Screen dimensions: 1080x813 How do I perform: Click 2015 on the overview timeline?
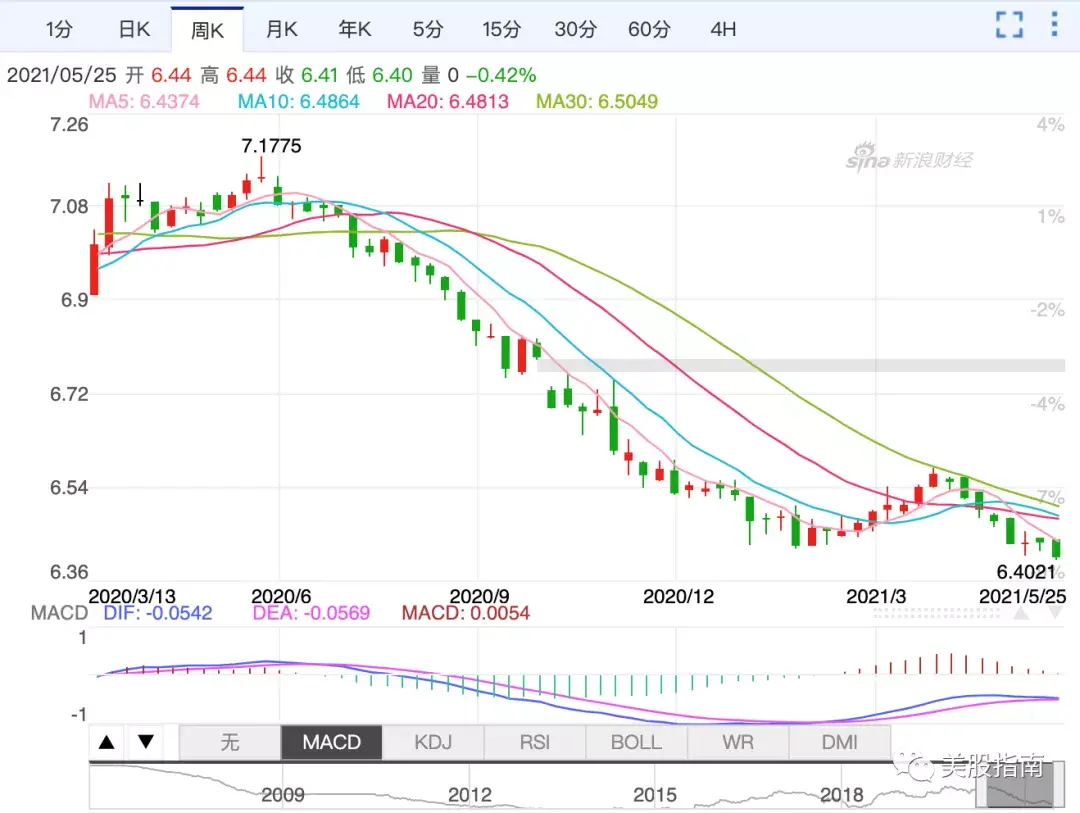point(655,795)
